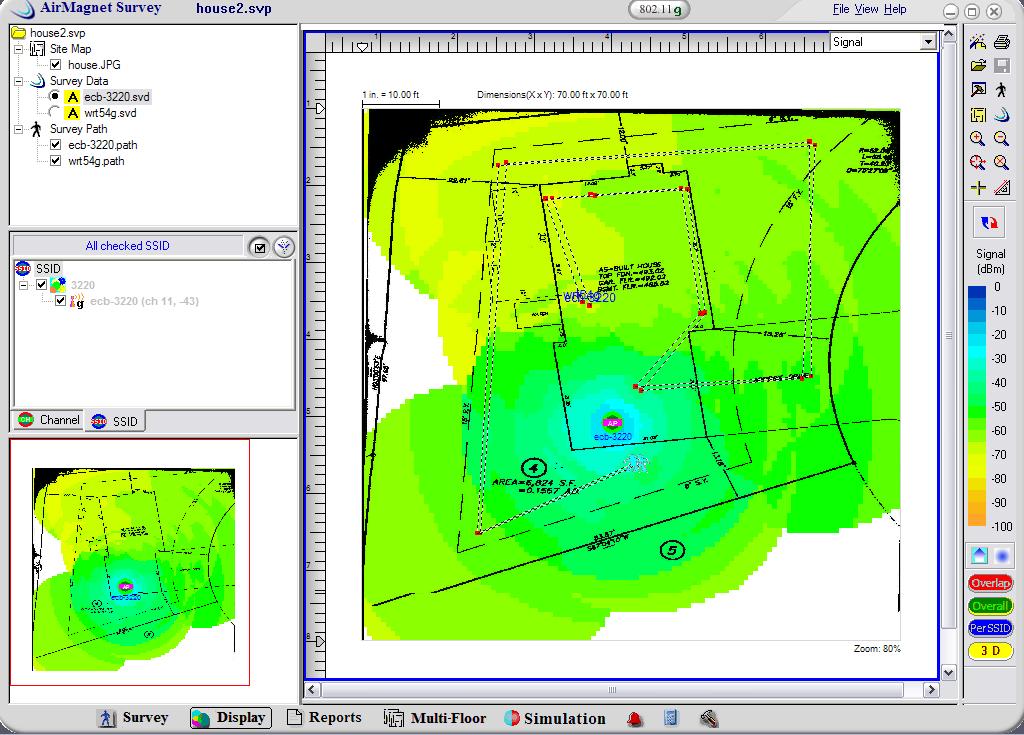Screen dimensions: 1024x735
Task: Click the horizontal scrollbar thumb below the map
Action: click(612, 689)
